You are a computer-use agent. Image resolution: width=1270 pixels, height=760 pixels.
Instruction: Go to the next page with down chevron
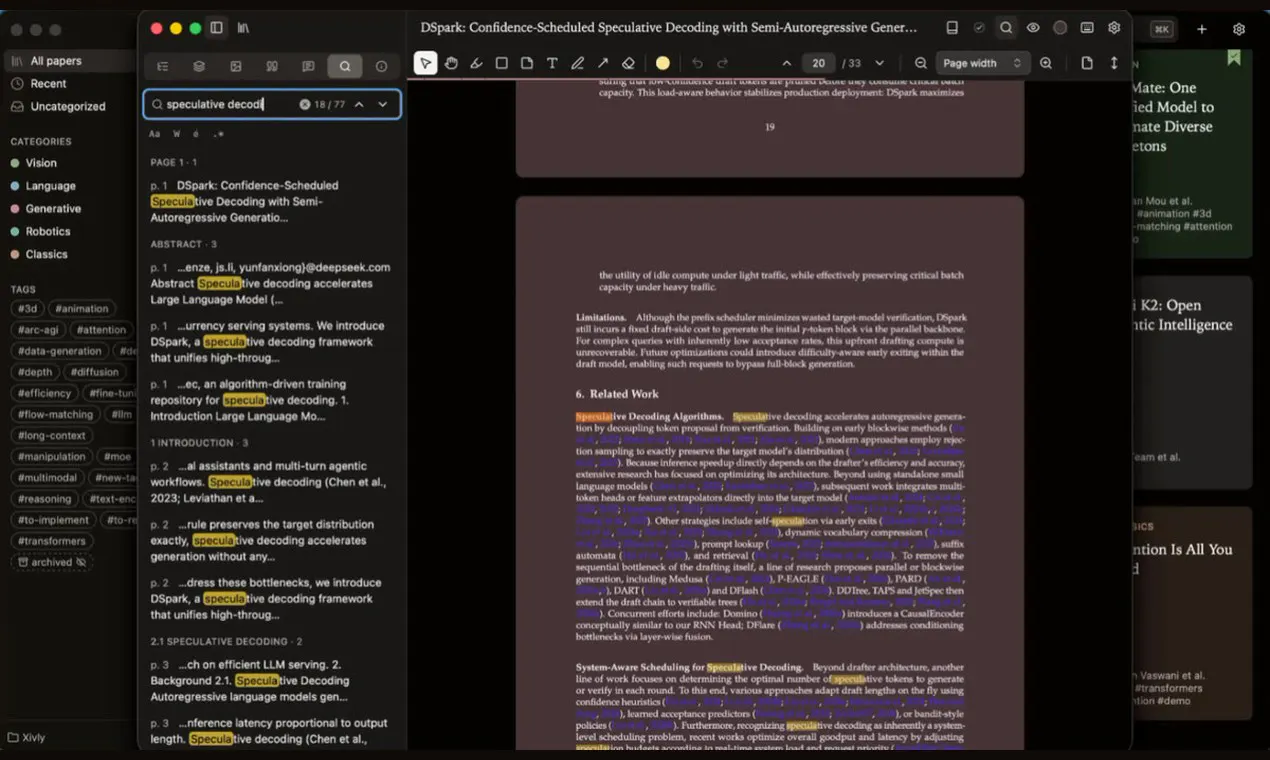point(879,63)
